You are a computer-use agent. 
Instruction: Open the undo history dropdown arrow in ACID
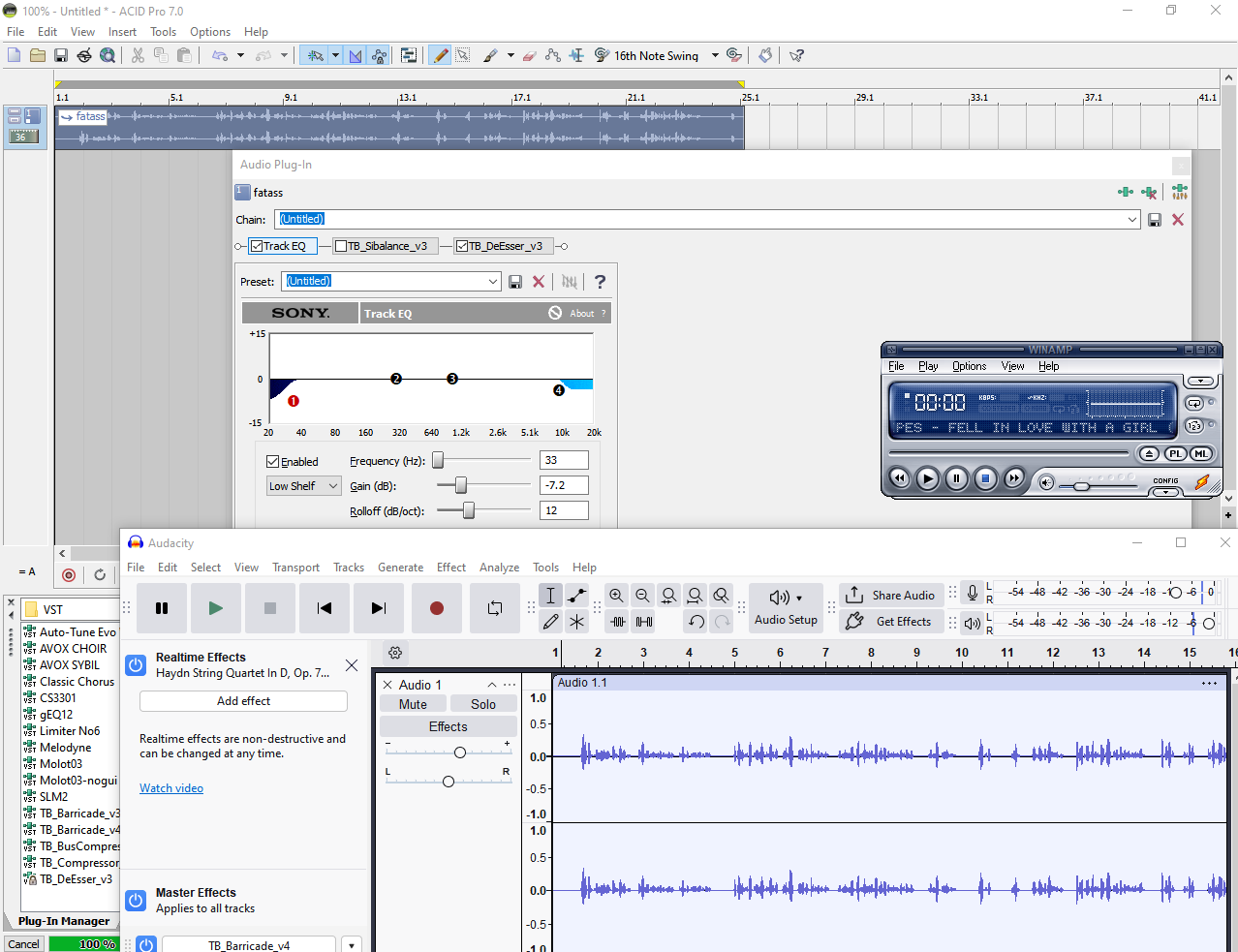point(240,55)
